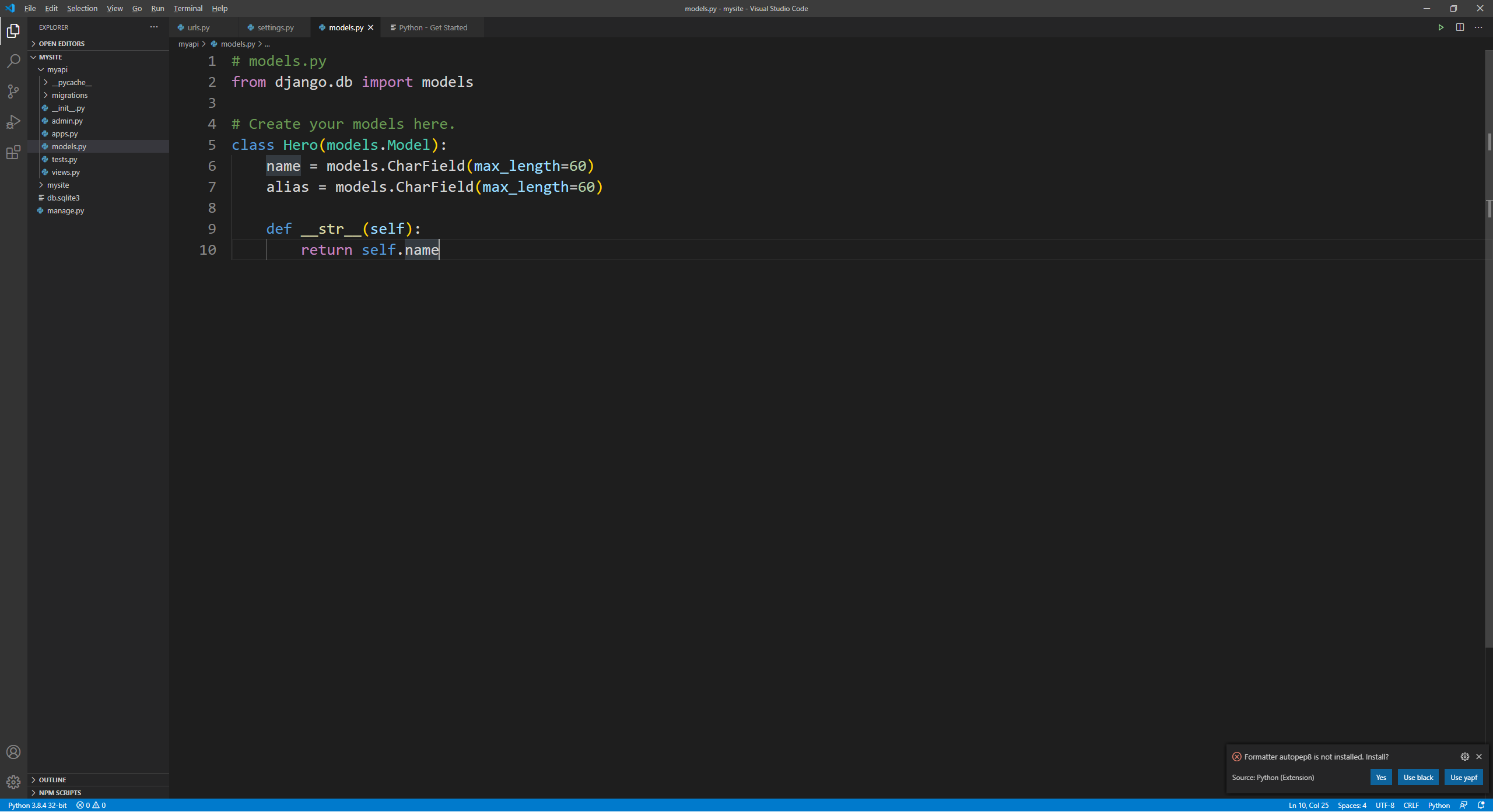Open apps.py in the explorer
This screenshot has height=812, width=1493.
[98, 133]
